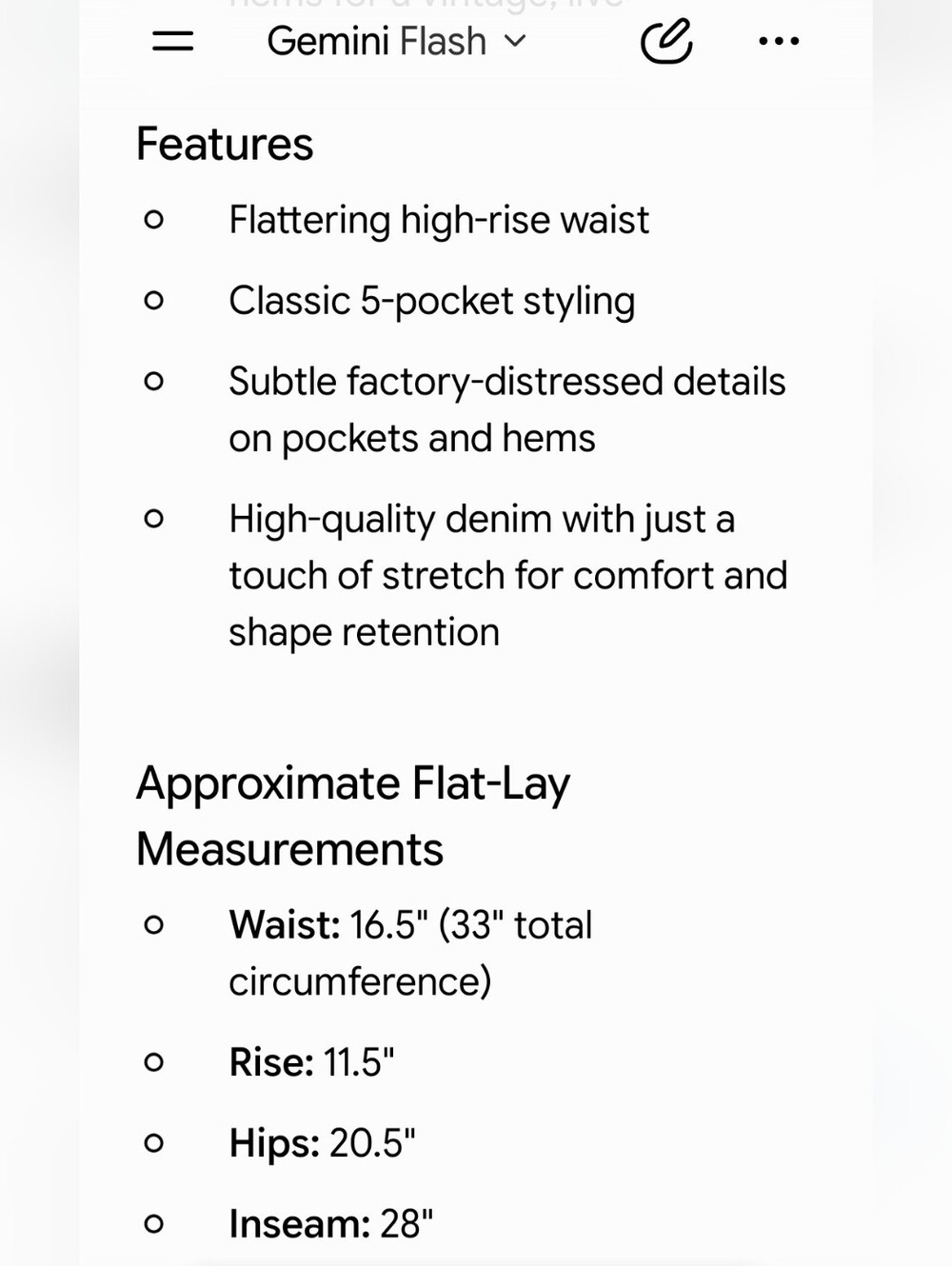Select Classic 5-pocket styling text
Screen dimensions: 952x1266
point(431,301)
